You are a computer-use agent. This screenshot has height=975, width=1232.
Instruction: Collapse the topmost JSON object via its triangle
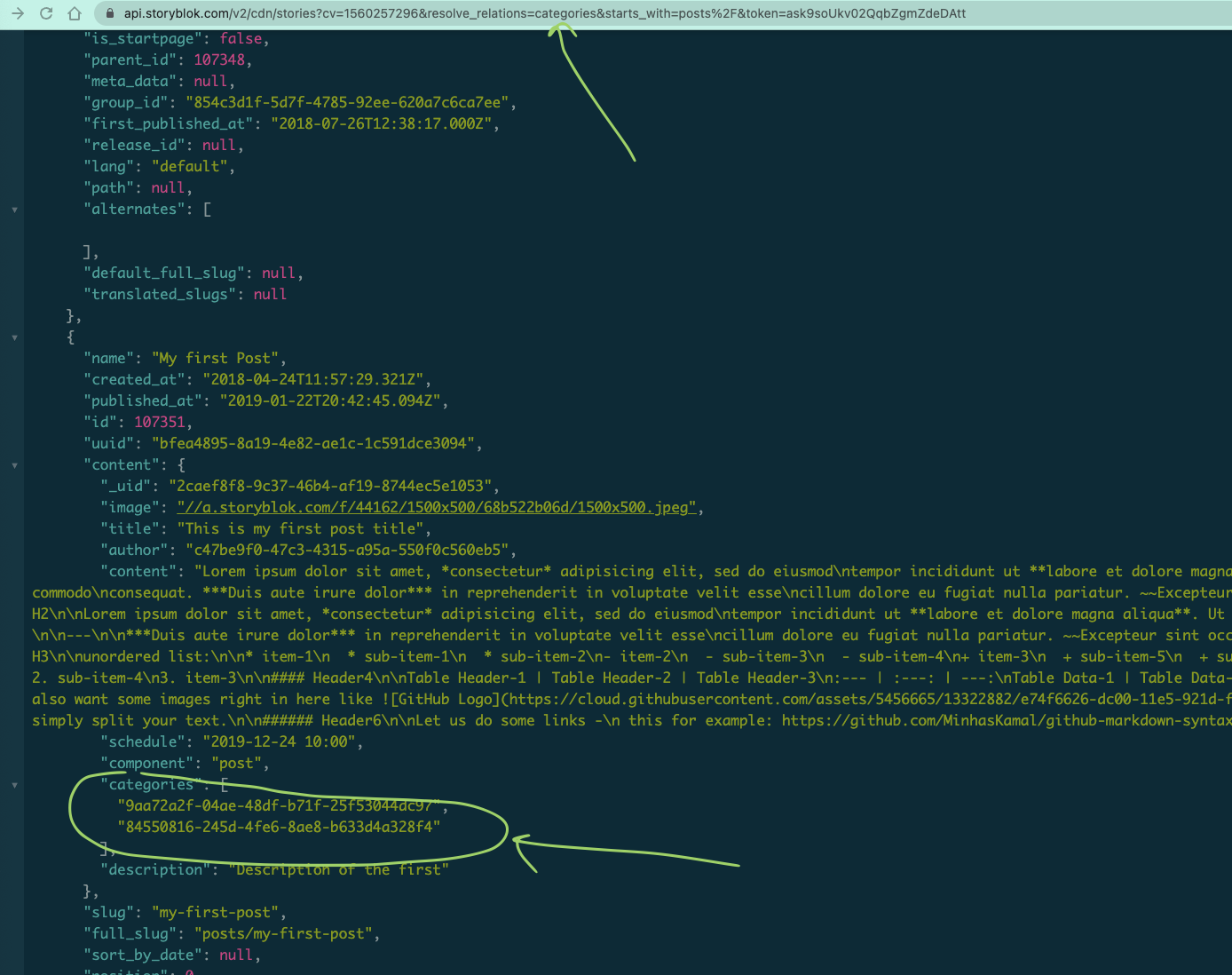pyautogui.click(x=14, y=210)
